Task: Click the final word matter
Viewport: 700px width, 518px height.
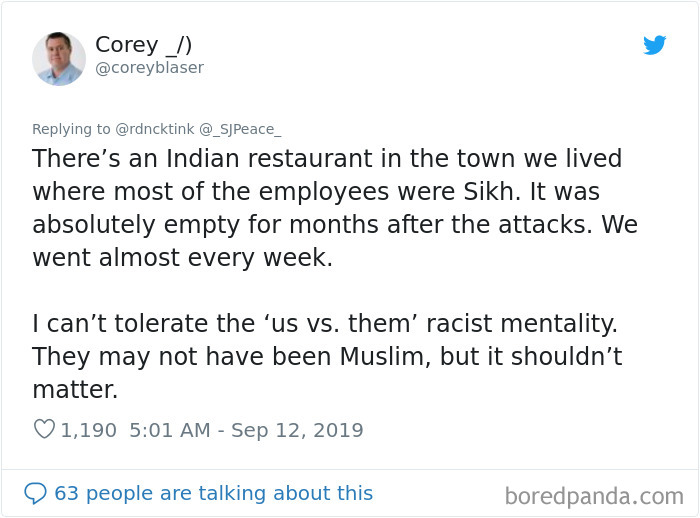Action: point(75,389)
